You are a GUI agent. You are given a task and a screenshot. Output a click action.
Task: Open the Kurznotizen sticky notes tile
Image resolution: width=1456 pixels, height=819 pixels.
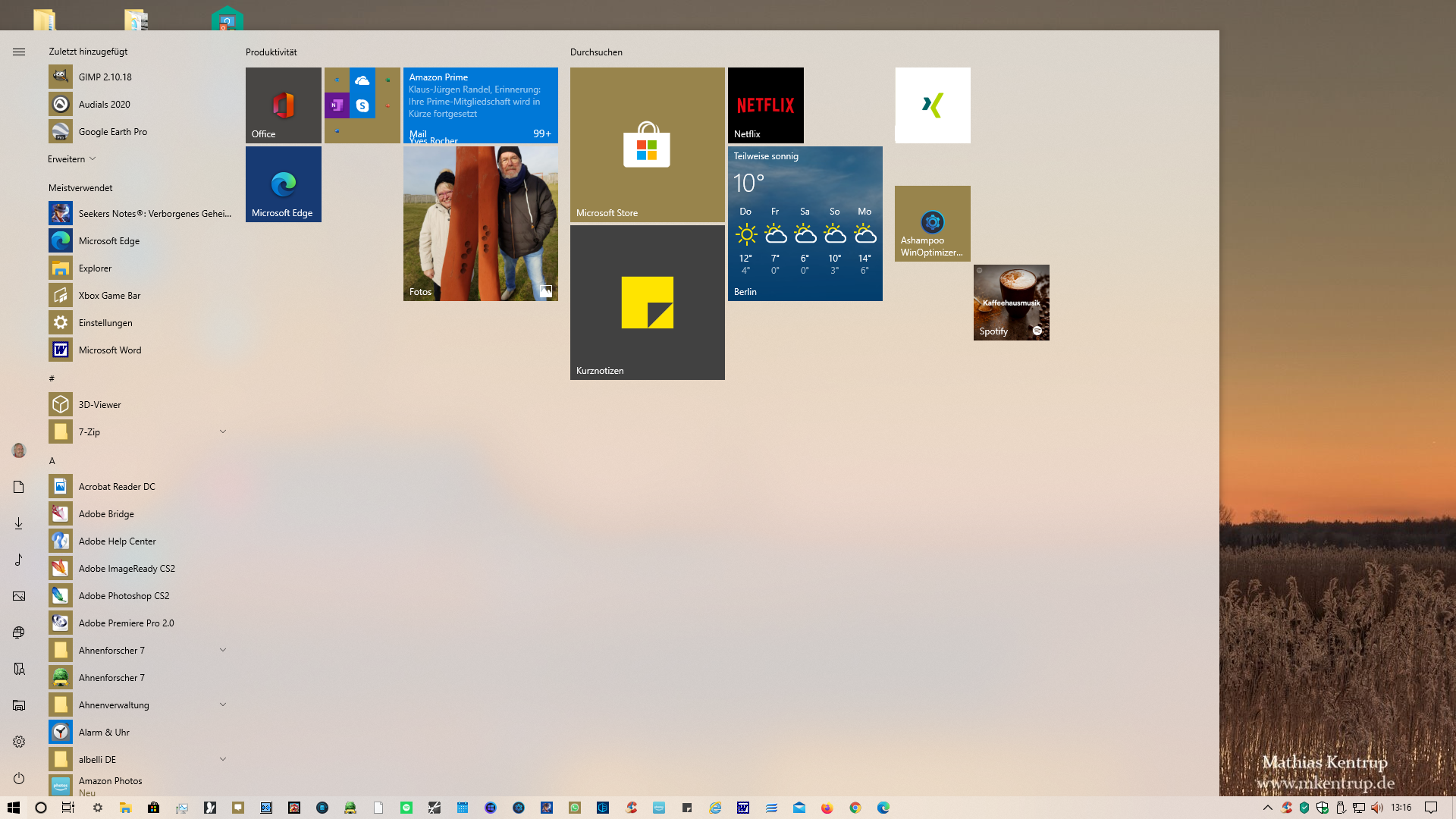click(x=648, y=303)
